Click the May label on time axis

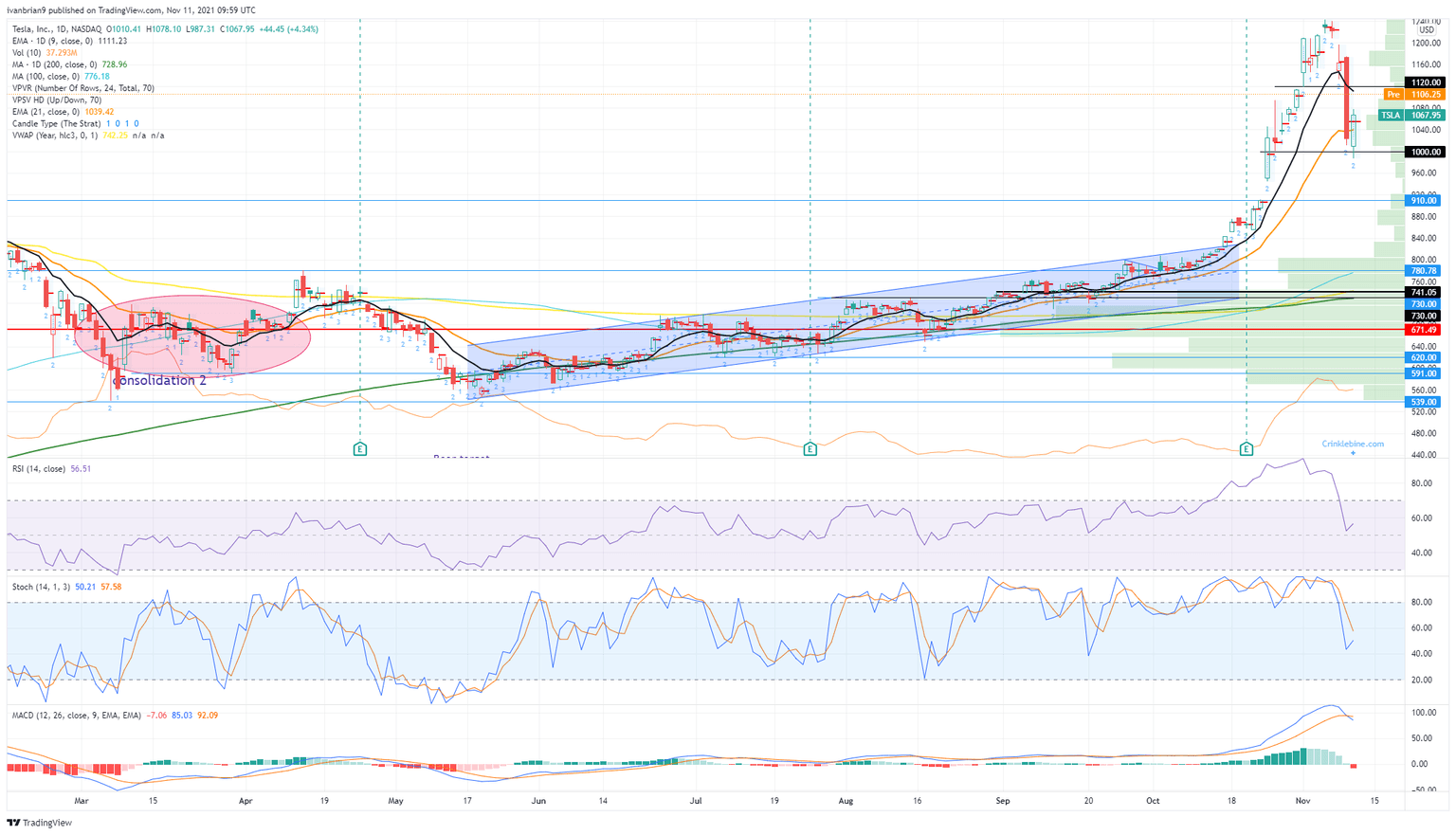pyautogui.click(x=395, y=801)
